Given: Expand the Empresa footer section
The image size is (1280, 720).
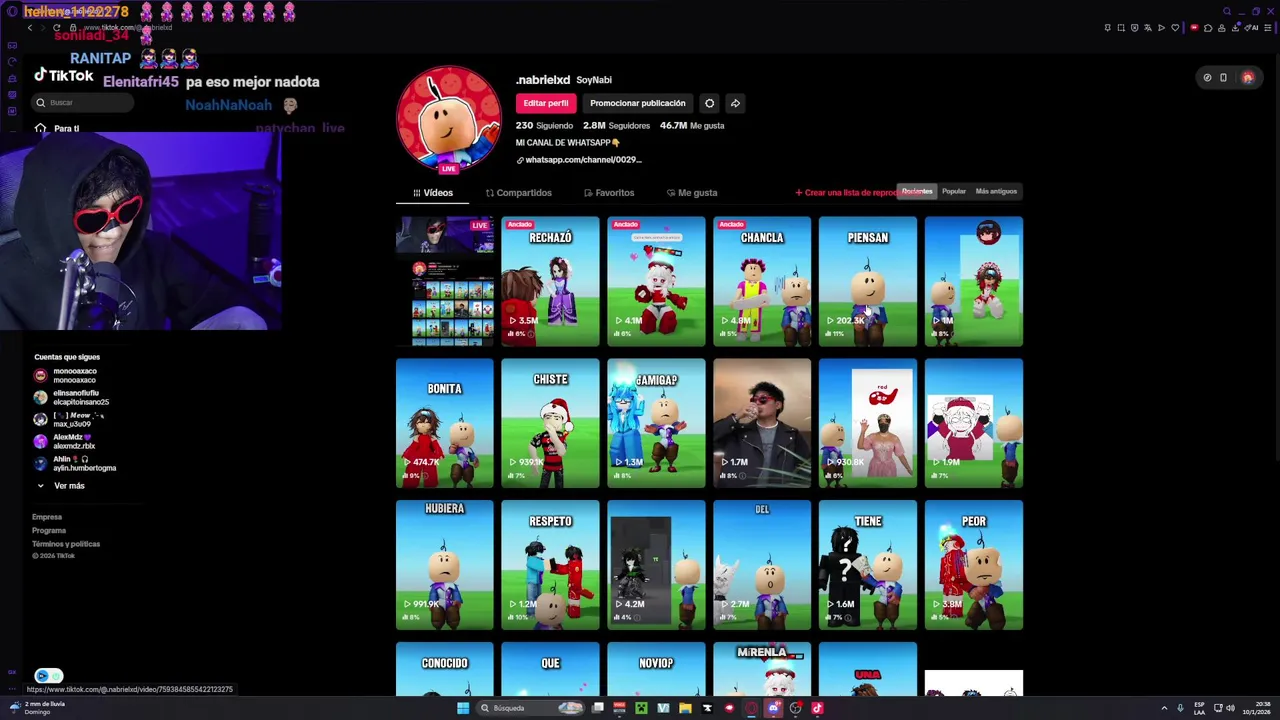Looking at the screenshot, I should point(47,517).
